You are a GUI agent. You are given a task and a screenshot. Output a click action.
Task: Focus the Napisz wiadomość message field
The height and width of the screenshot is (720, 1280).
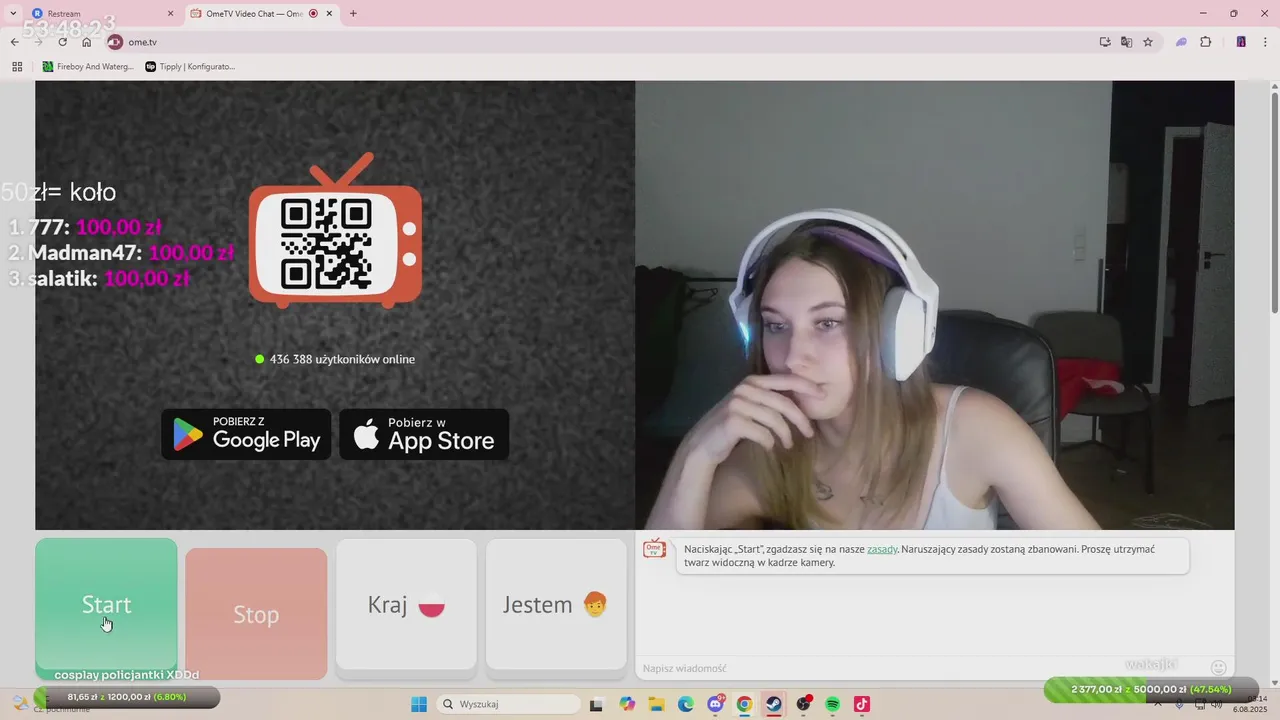[920, 668]
